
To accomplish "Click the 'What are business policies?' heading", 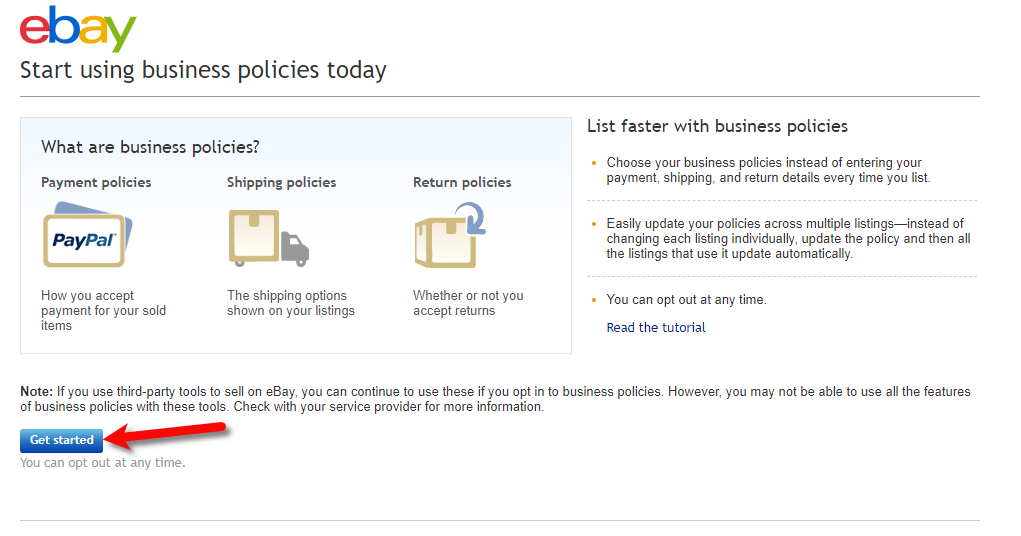I will click(150, 147).
